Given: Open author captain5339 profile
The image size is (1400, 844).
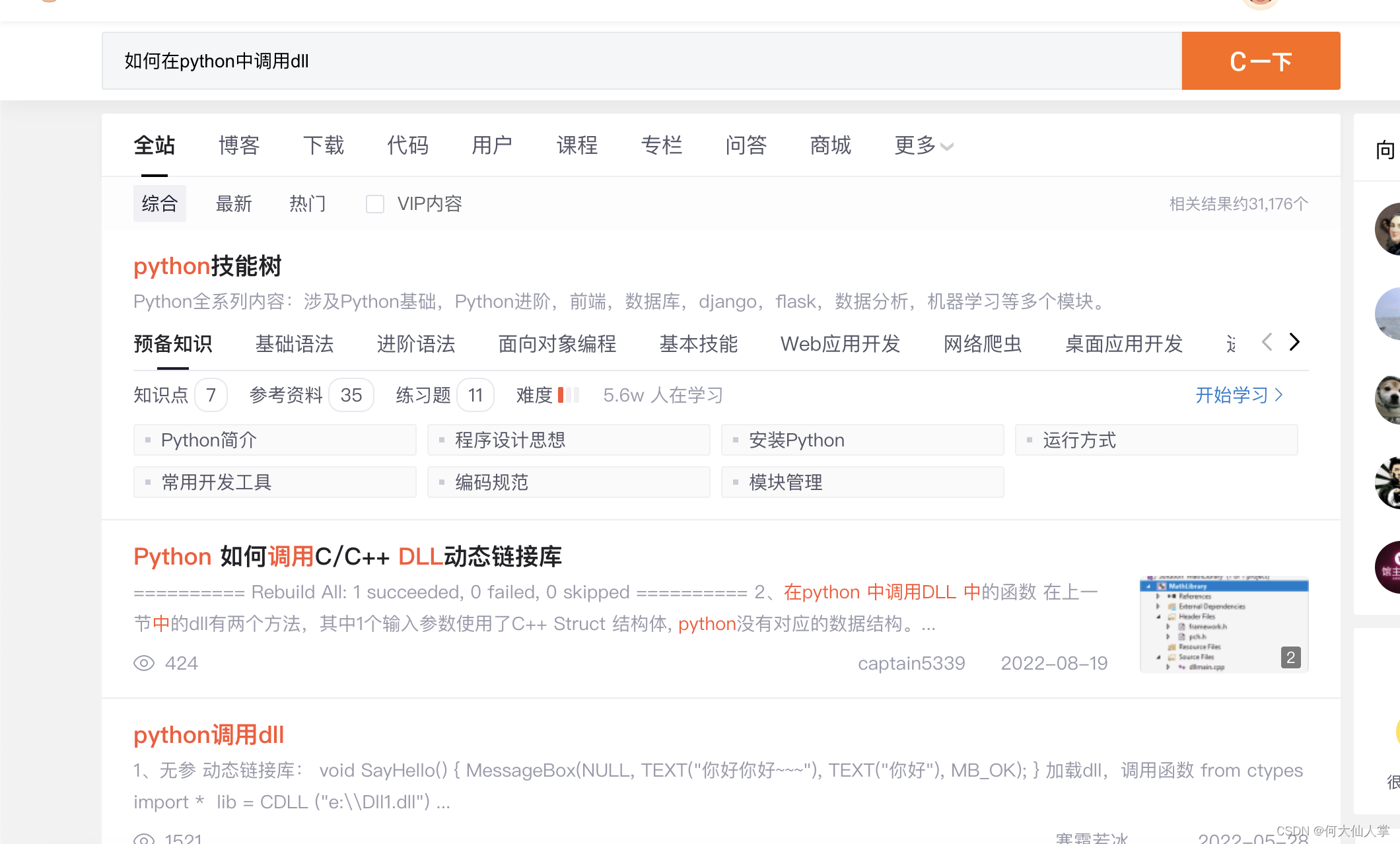Looking at the screenshot, I should [911, 663].
